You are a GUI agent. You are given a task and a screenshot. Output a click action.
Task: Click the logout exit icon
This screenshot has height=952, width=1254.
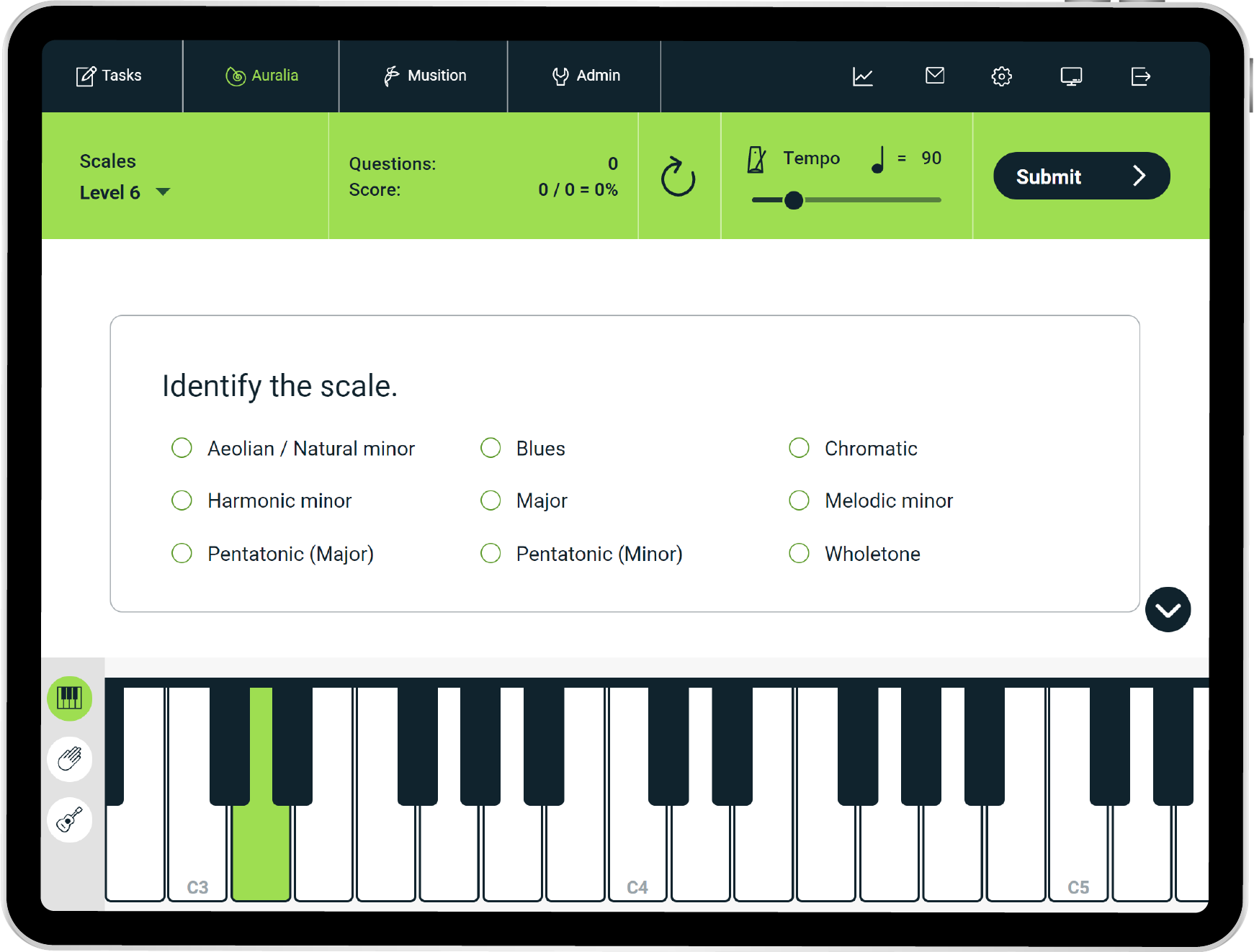point(1140,76)
